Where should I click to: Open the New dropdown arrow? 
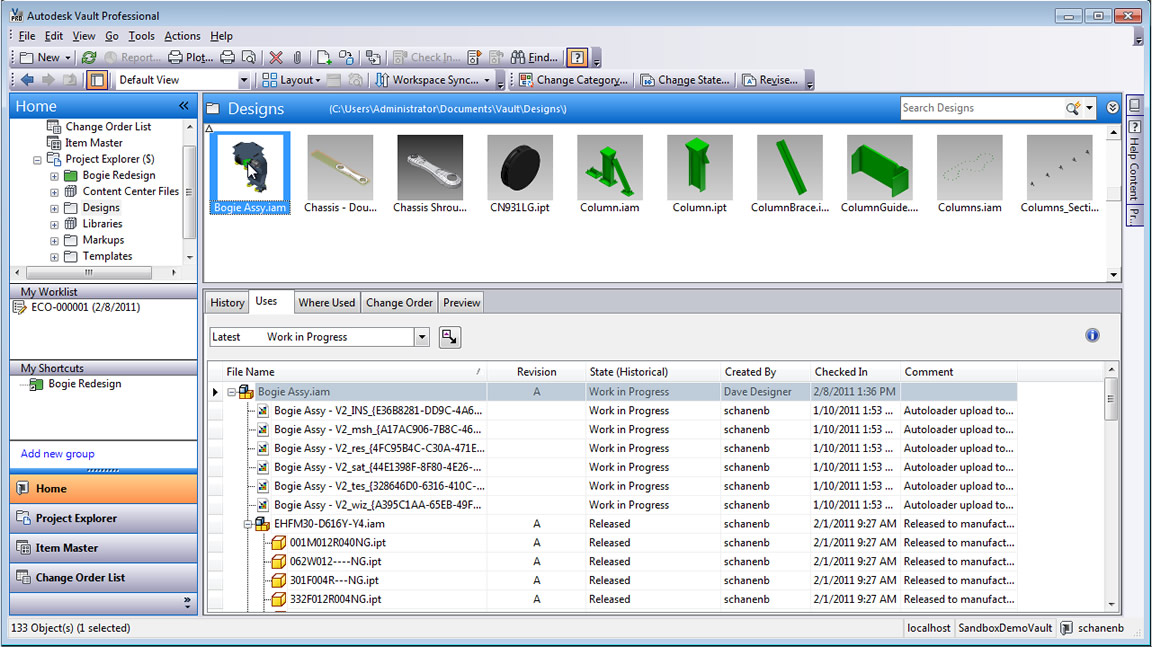[68, 57]
